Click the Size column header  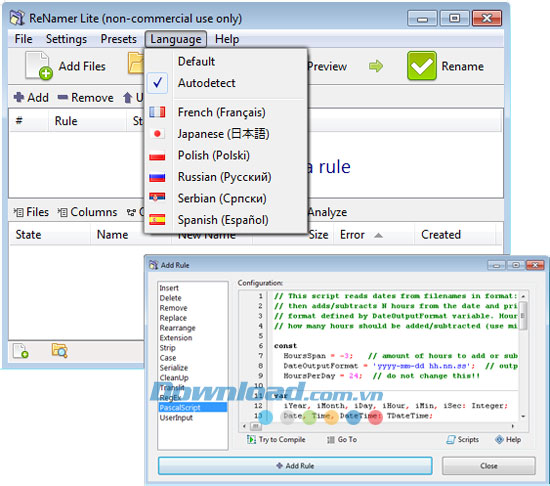click(318, 235)
